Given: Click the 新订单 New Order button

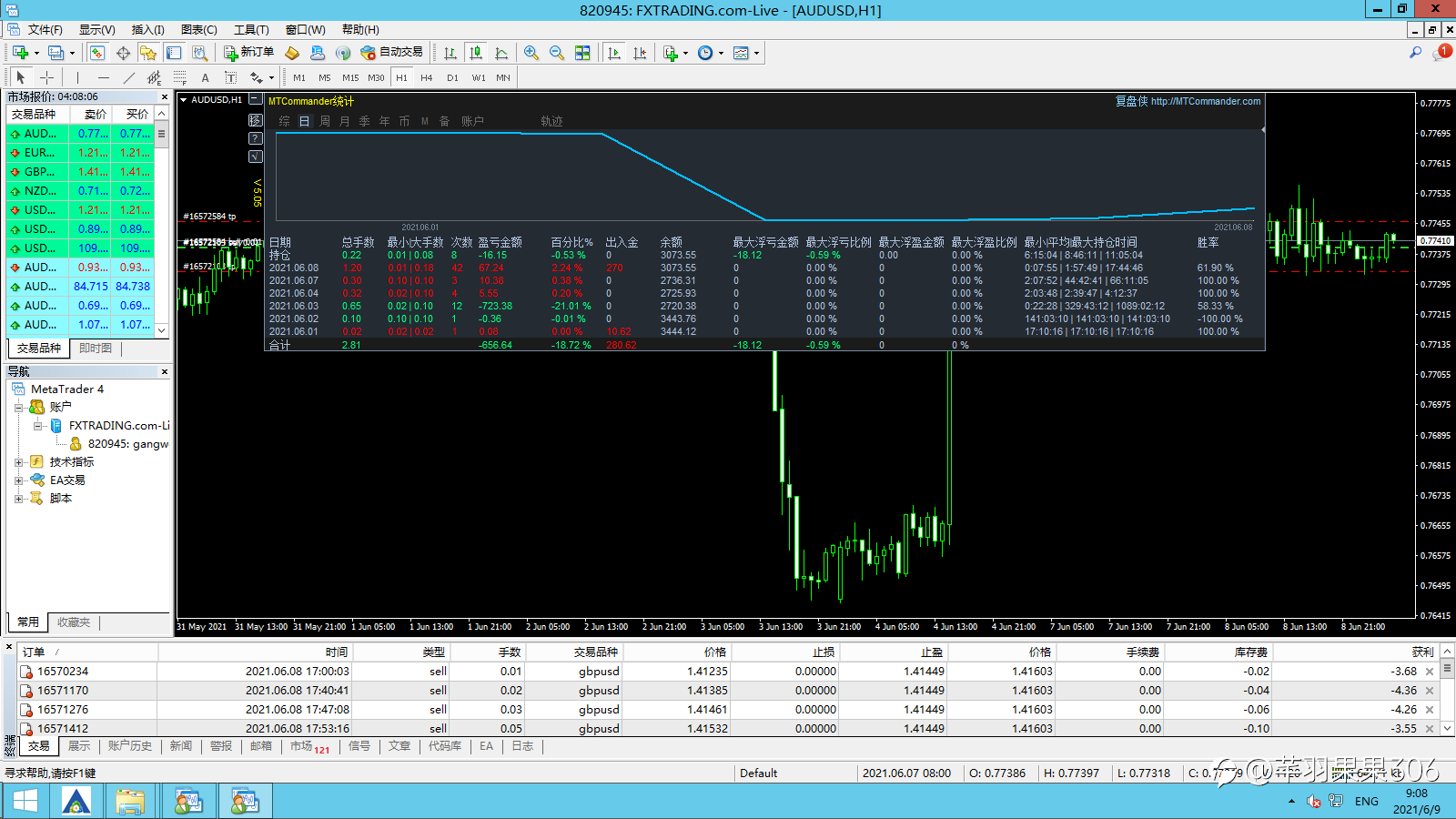Looking at the screenshot, I should [248, 53].
